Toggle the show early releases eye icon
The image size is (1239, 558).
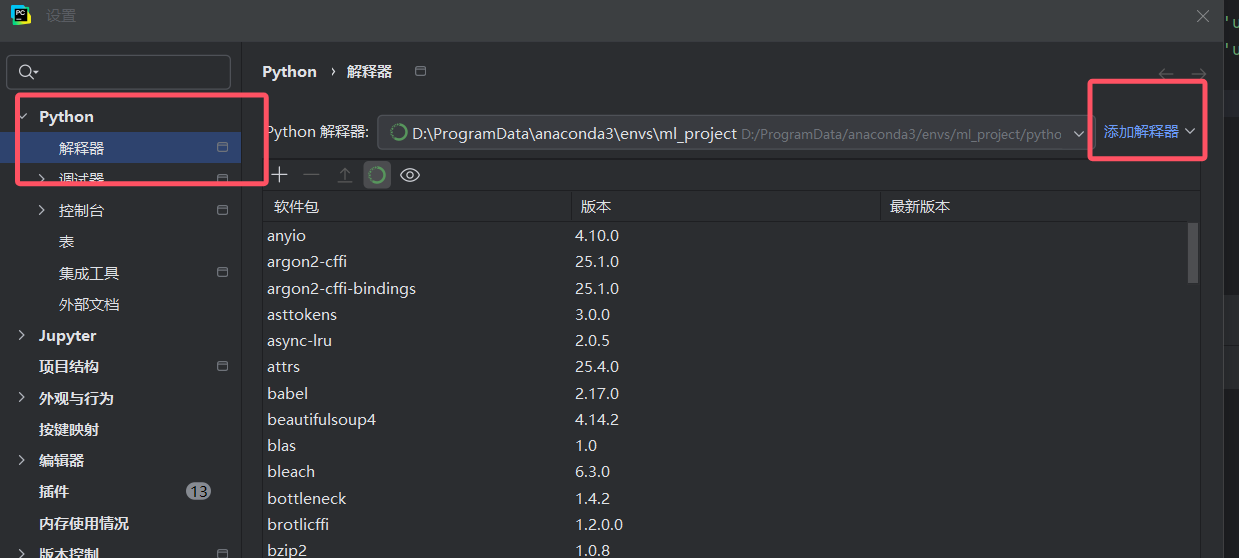[x=410, y=175]
